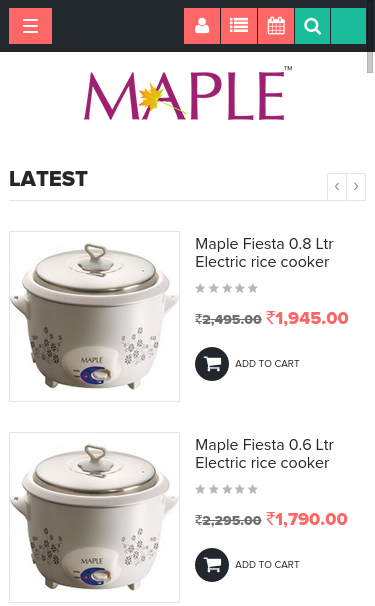Open the search magnifier icon

click(x=312, y=26)
